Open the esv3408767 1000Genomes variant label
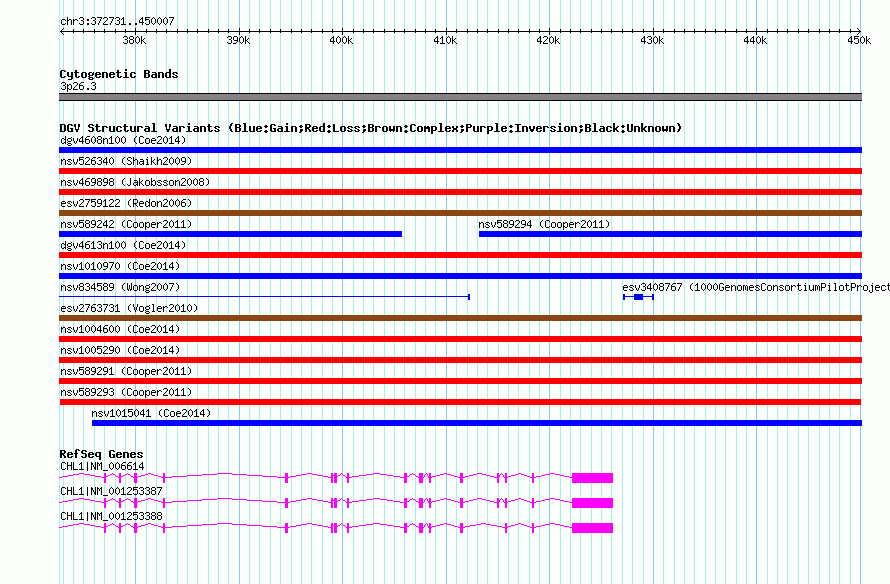The image size is (890, 584). (756, 287)
